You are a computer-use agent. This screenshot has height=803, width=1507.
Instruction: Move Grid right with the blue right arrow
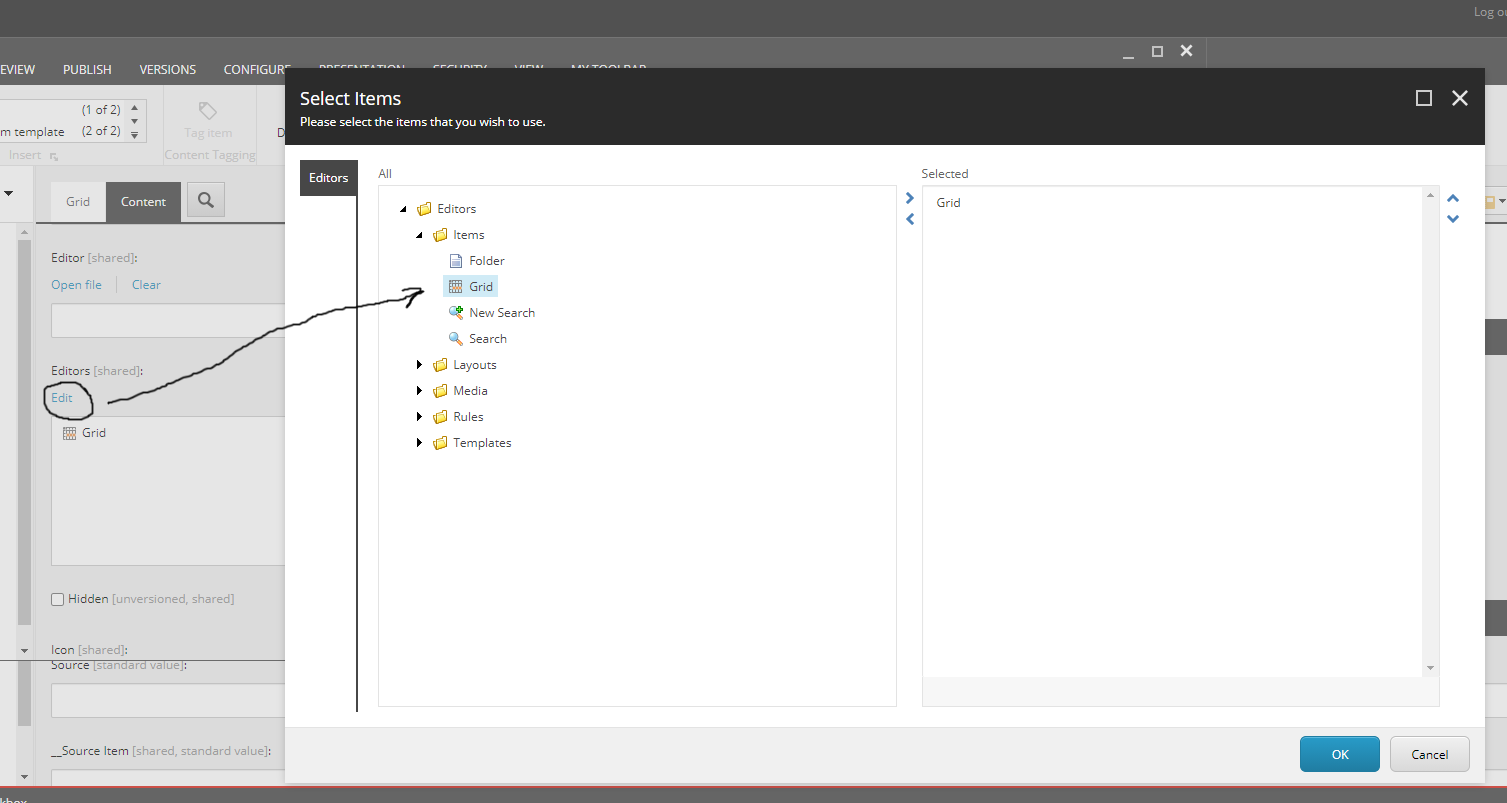coord(909,197)
